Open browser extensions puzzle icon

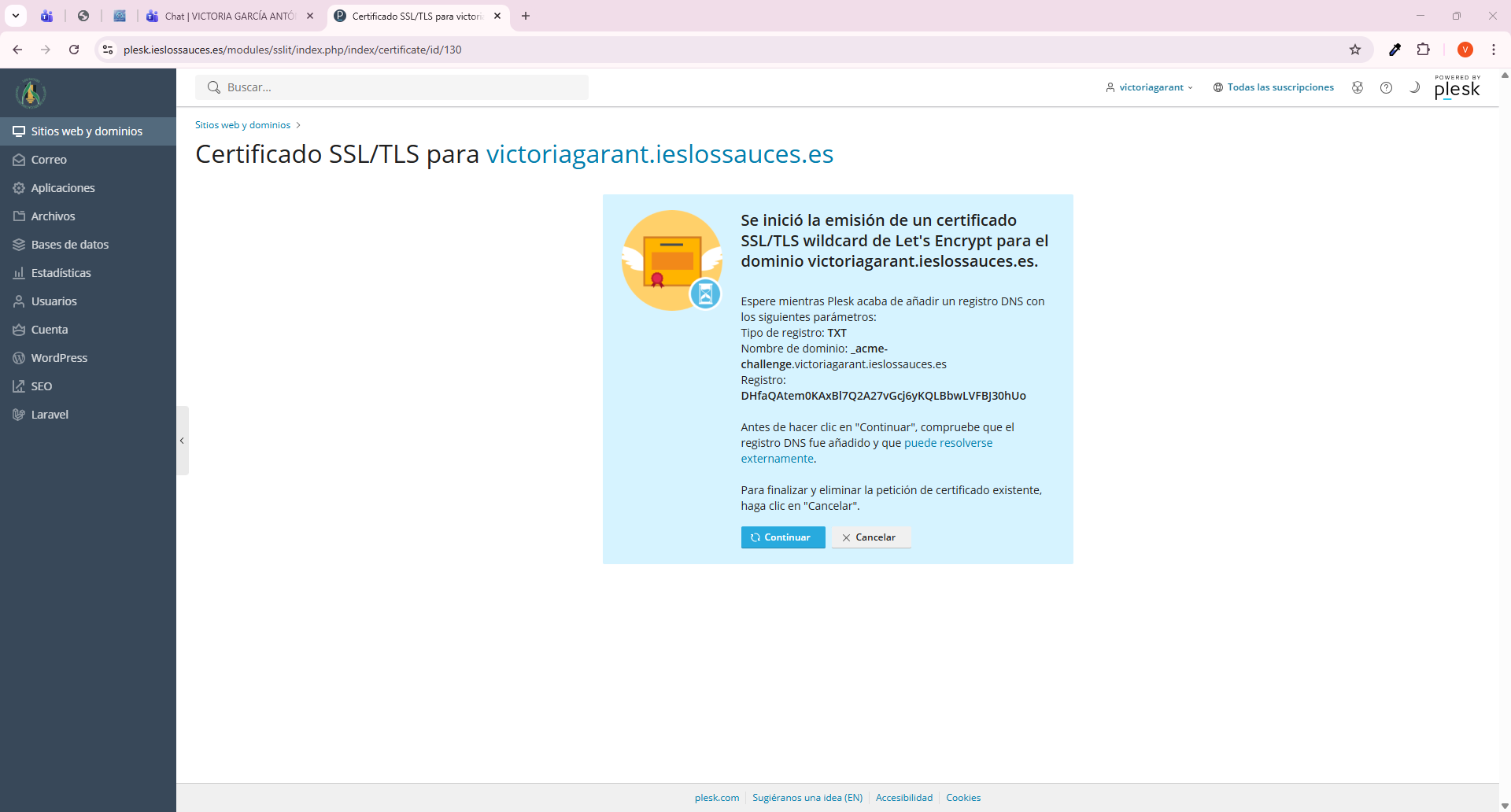pos(1423,50)
